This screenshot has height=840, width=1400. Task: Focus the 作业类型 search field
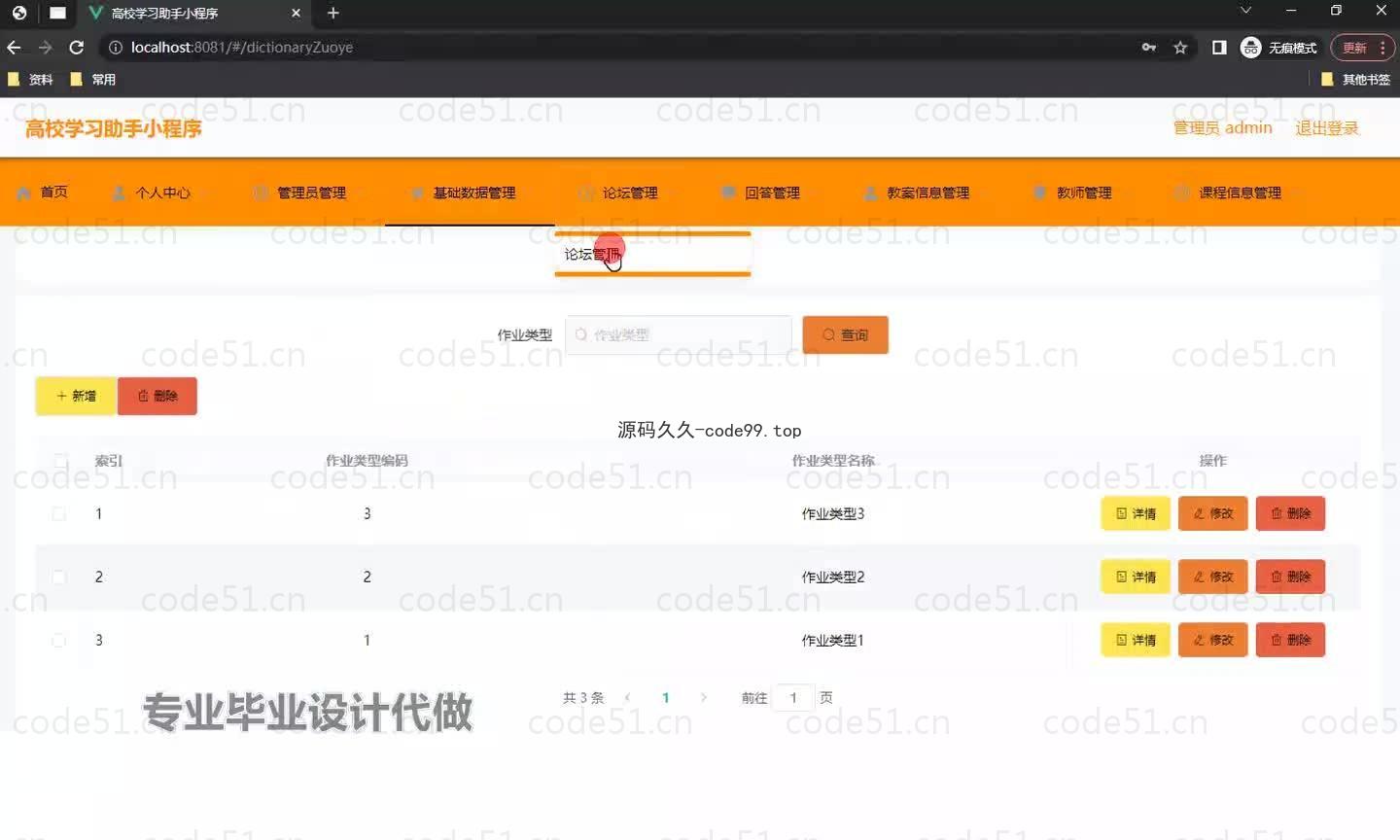click(x=679, y=334)
